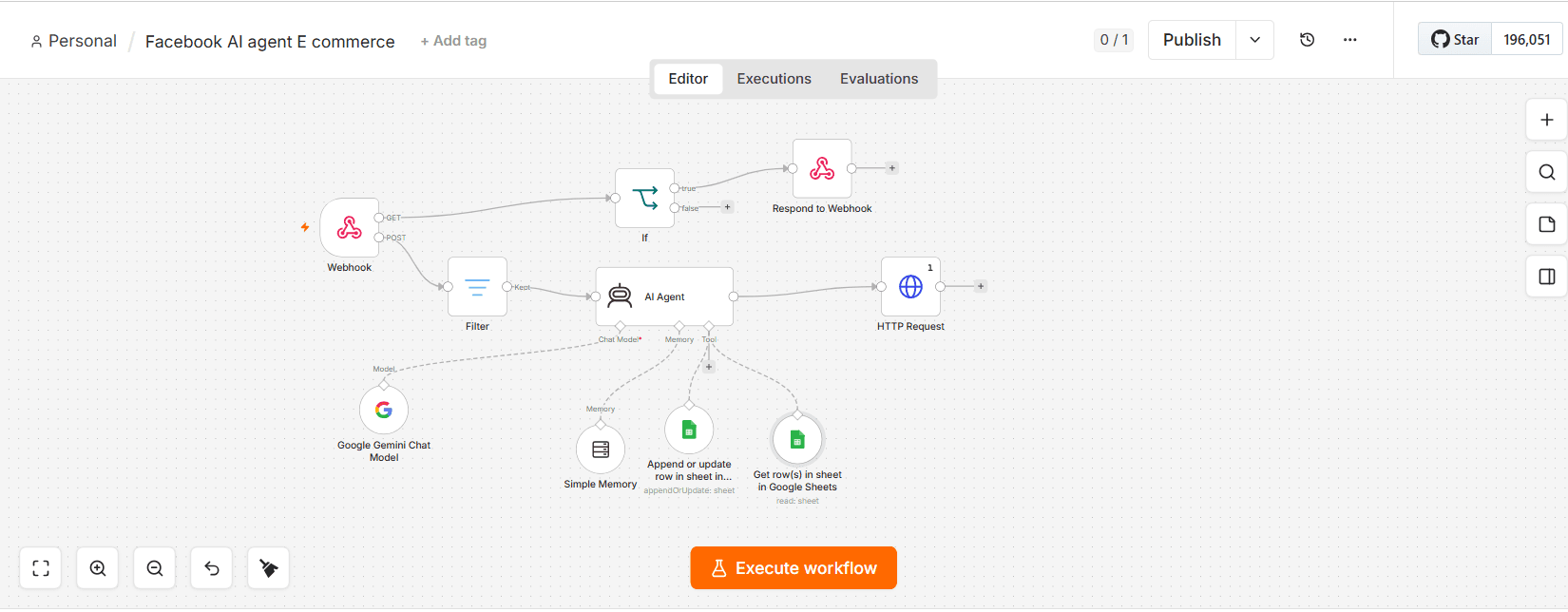Zoom out of the canvas
Screen dimensions: 1568x612
[x=155, y=568]
